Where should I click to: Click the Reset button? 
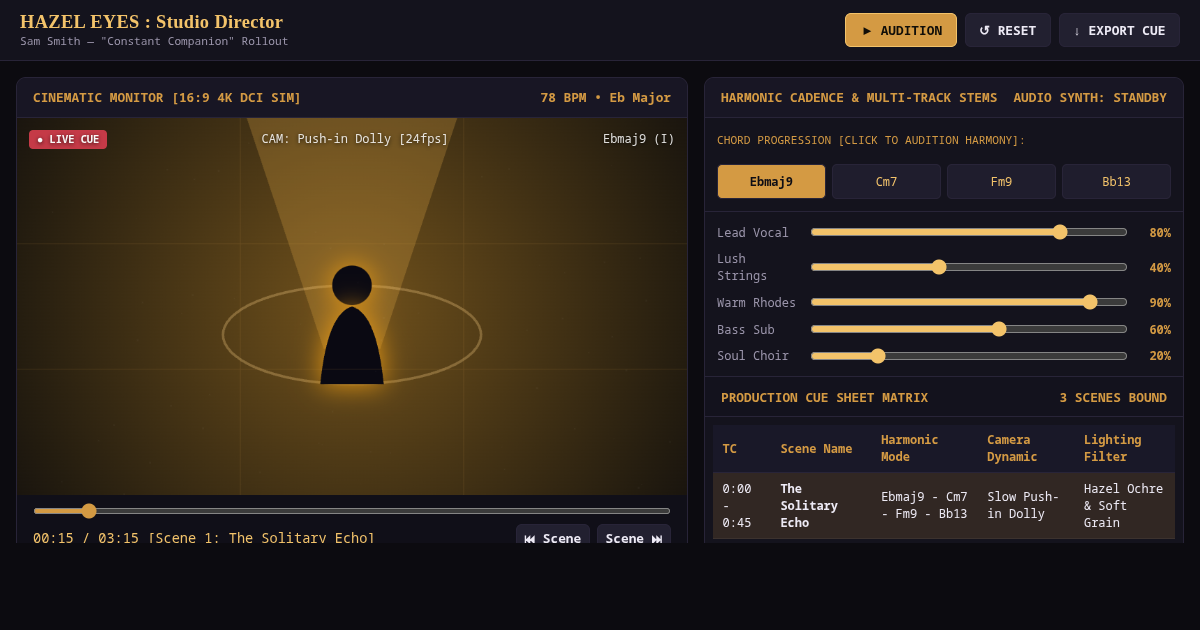(x=1007, y=30)
